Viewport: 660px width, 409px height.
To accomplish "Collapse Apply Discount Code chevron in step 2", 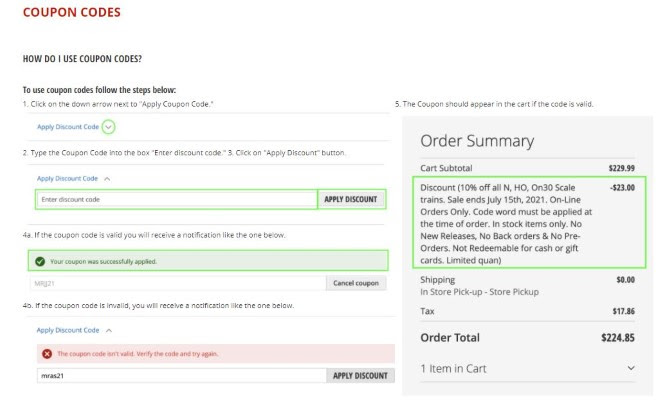I will [x=107, y=179].
